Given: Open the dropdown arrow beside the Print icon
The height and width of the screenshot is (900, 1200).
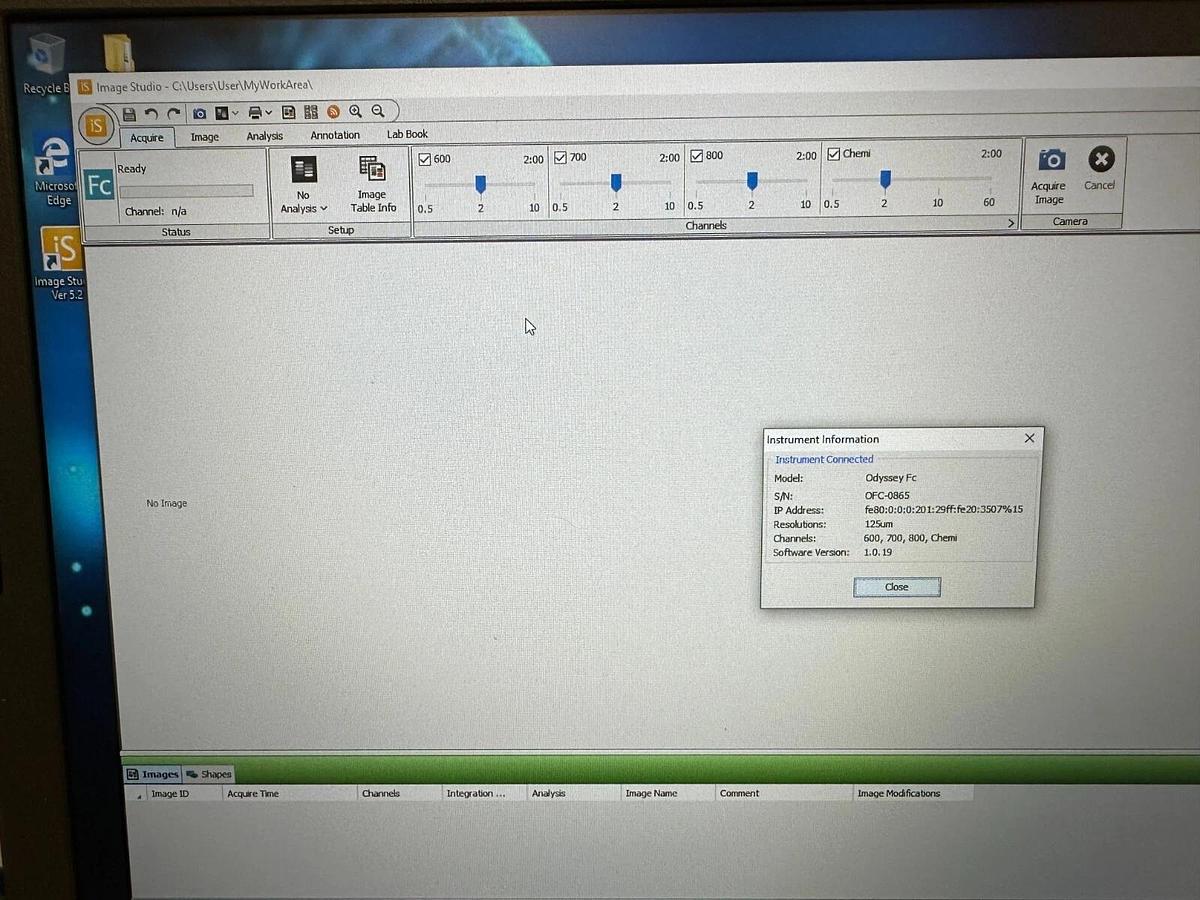Looking at the screenshot, I should click(268, 113).
